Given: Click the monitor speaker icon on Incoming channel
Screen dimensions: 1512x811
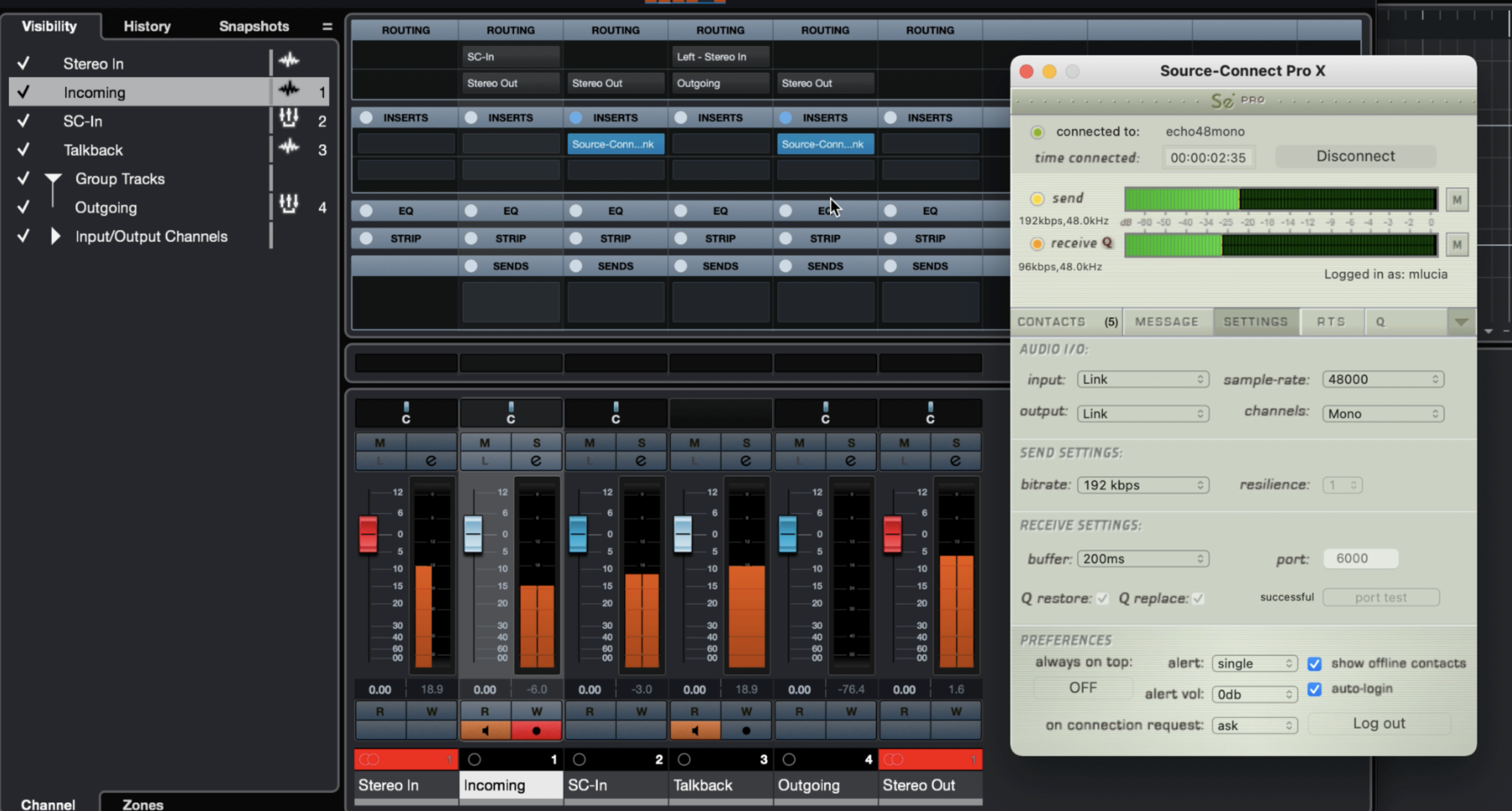Looking at the screenshot, I should tap(485, 731).
